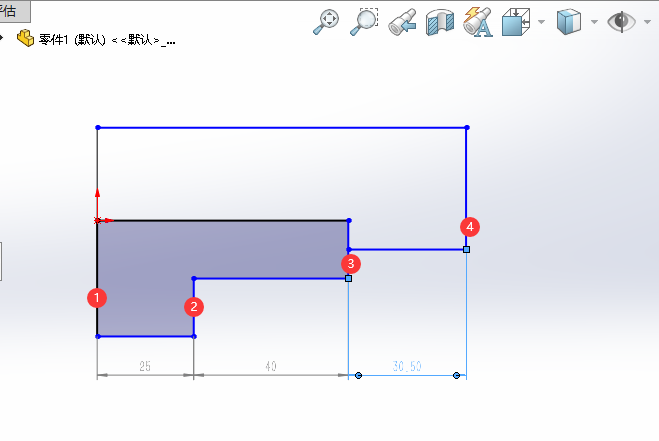Expand the View Orientation dropdown arrow
Image resolution: width=659 pixels, height=441 pixels.
541,22
